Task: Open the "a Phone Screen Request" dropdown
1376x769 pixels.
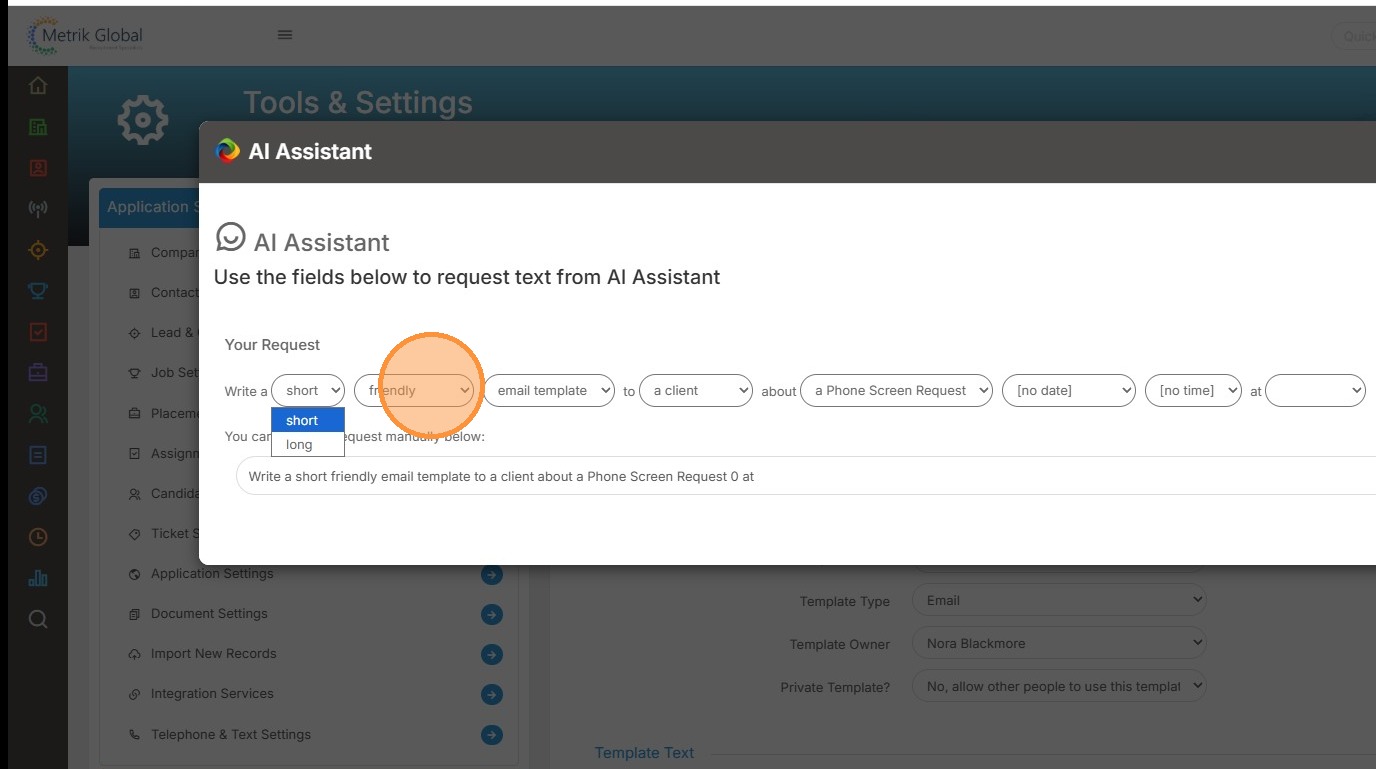Action: [x=897, y=391]
